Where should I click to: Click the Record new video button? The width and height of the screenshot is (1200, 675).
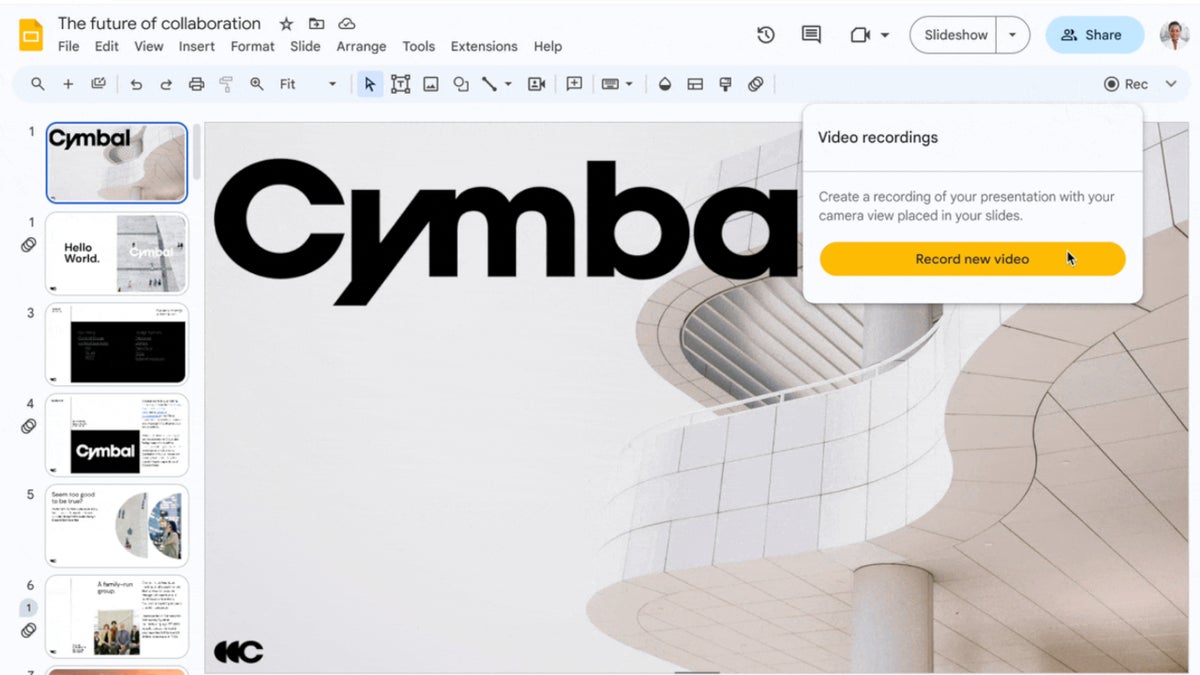(972, 259)
